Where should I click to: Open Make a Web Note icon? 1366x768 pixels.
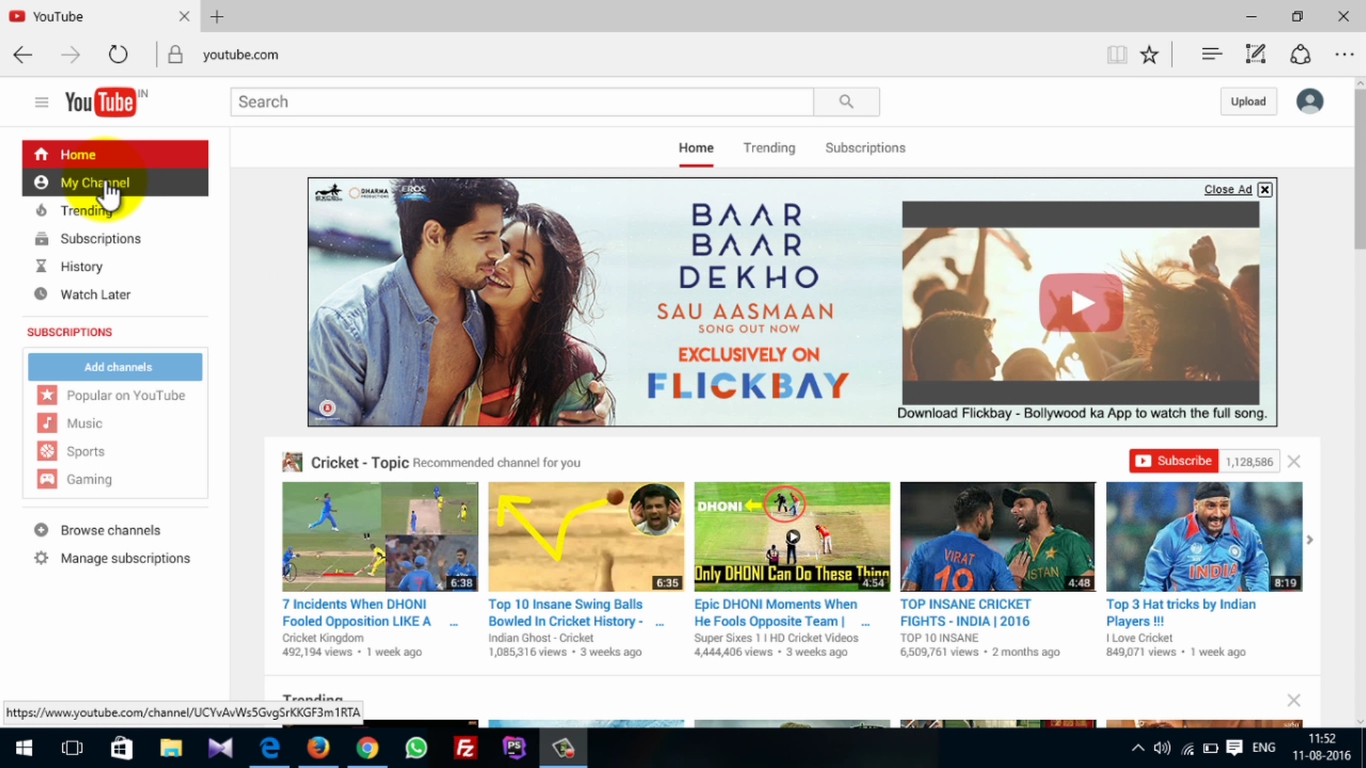(x=1256, y=55)
